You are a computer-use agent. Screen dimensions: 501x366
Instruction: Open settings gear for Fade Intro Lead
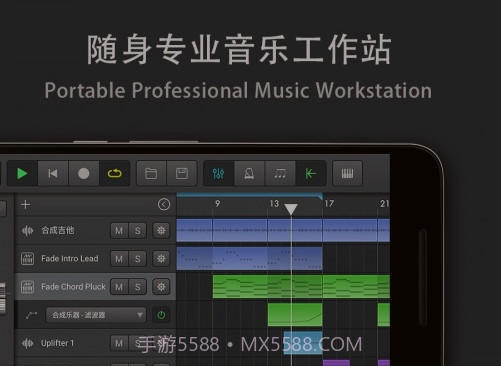tap(161, 259)
